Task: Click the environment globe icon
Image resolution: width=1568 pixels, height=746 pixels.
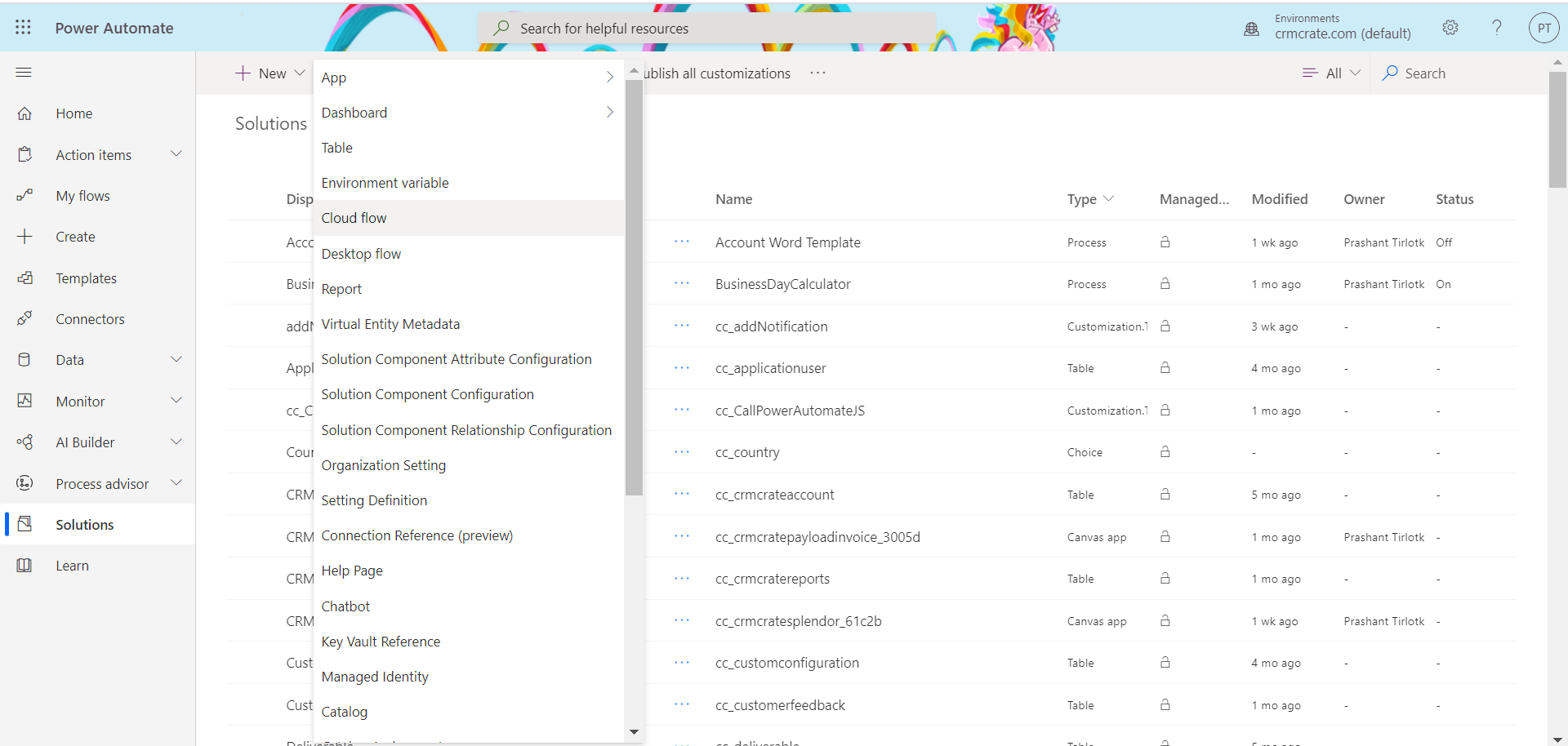Action: (1251, 29)
